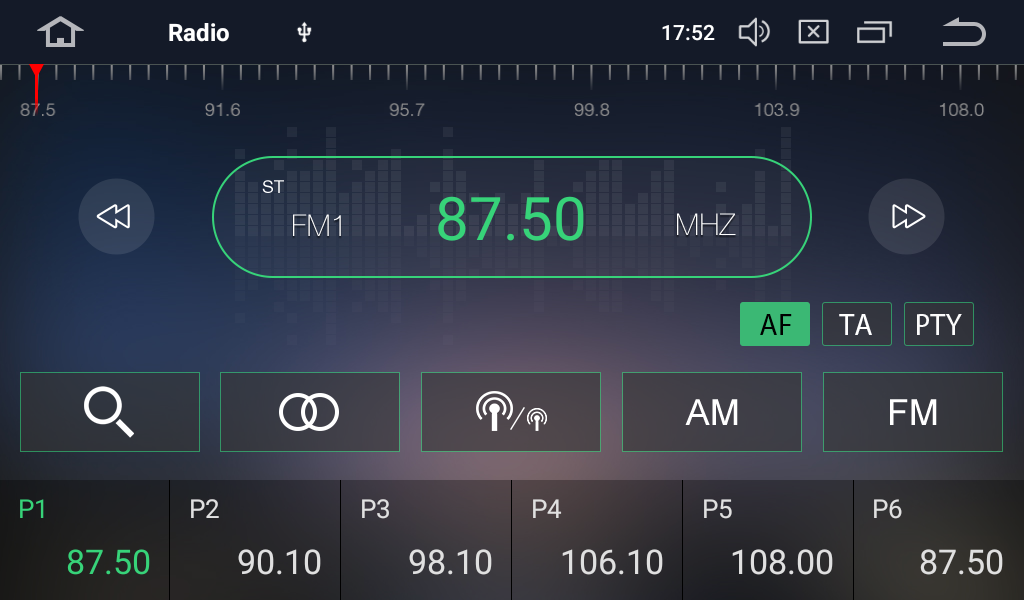This screenshot has width=1024, height=600.
Task: Tap the 87.50 MHz frequency display
Action: pyautogui.click(x=511, y=218)
